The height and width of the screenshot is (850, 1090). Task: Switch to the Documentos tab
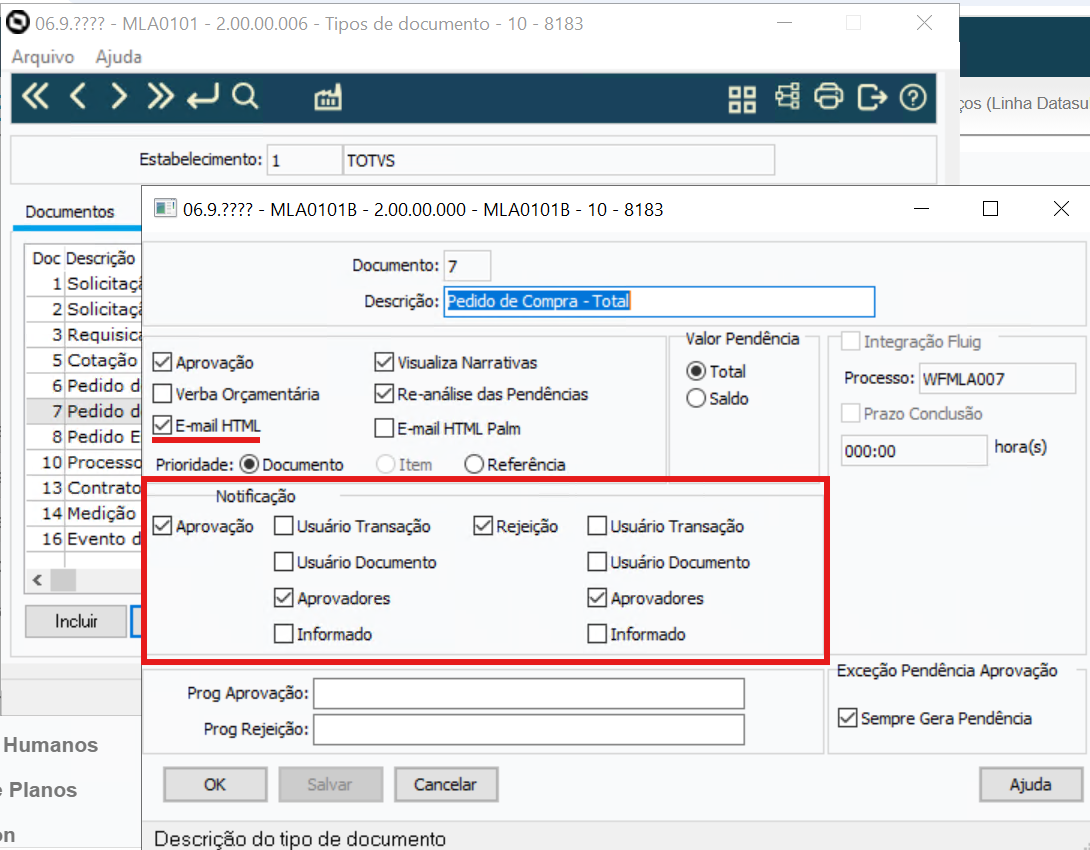[70, 212]
